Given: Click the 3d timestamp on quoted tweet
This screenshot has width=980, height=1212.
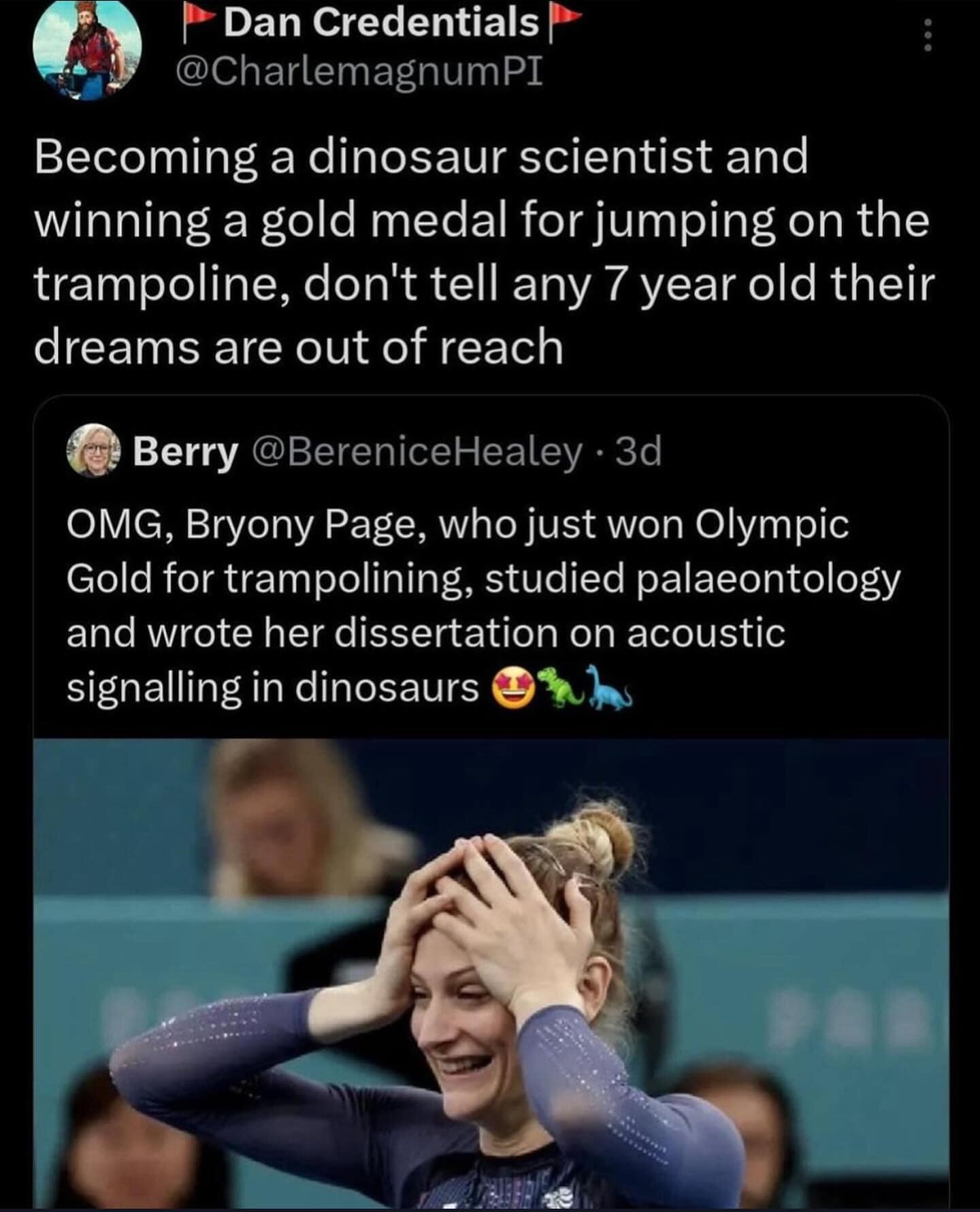Looking at the screenshot, I should click(638, 451).
